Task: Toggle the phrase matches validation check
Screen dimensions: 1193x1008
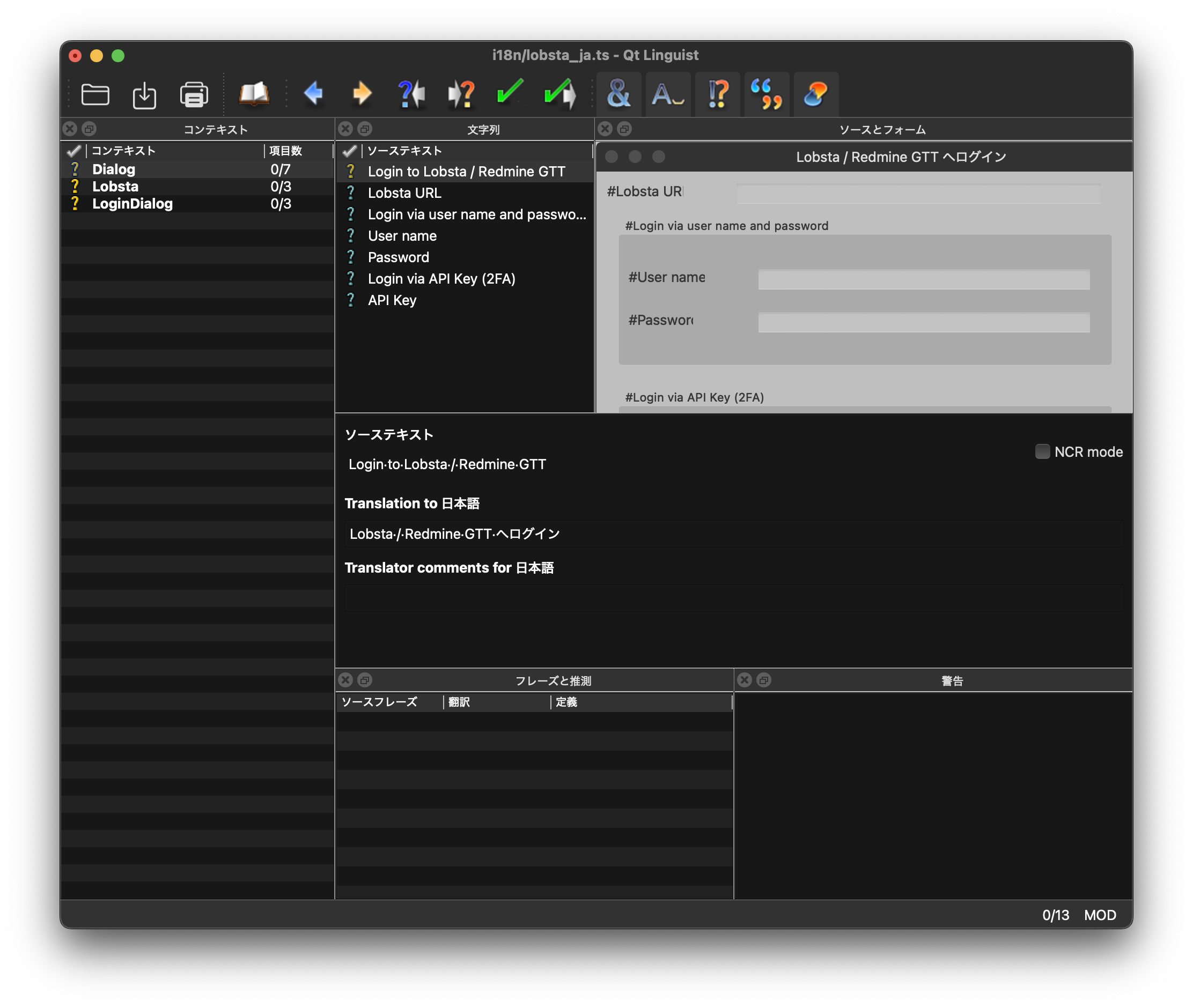Action: pyautogui.click(x=767, y=94)
